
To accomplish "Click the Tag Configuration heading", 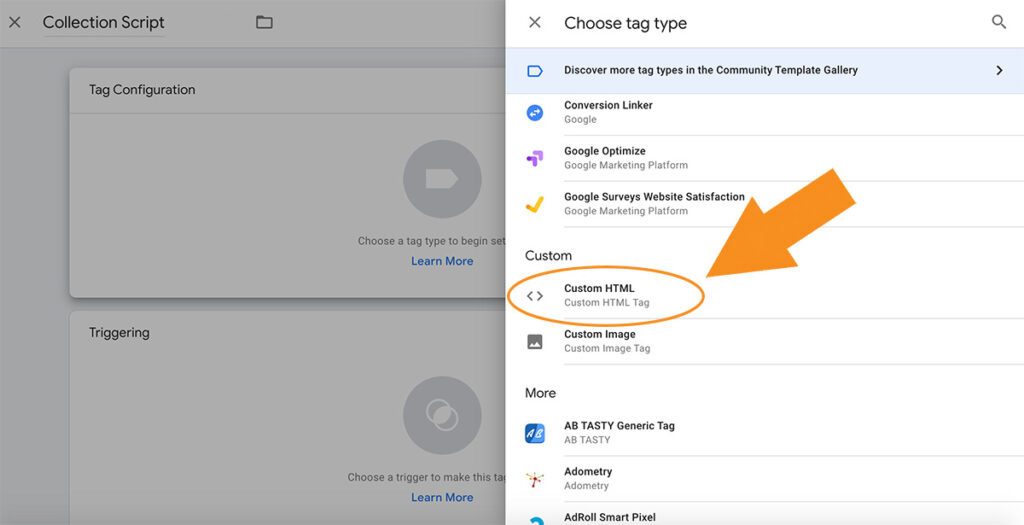I will click(142, 90).
